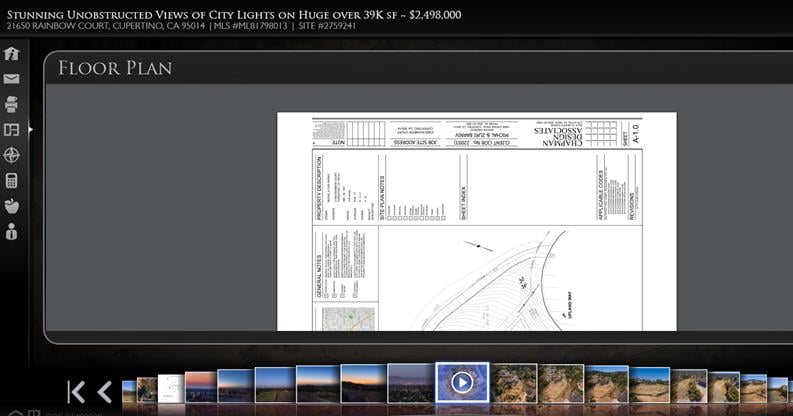
Task: Select the floor plan icon in sidebar
Action: (12, 129)
